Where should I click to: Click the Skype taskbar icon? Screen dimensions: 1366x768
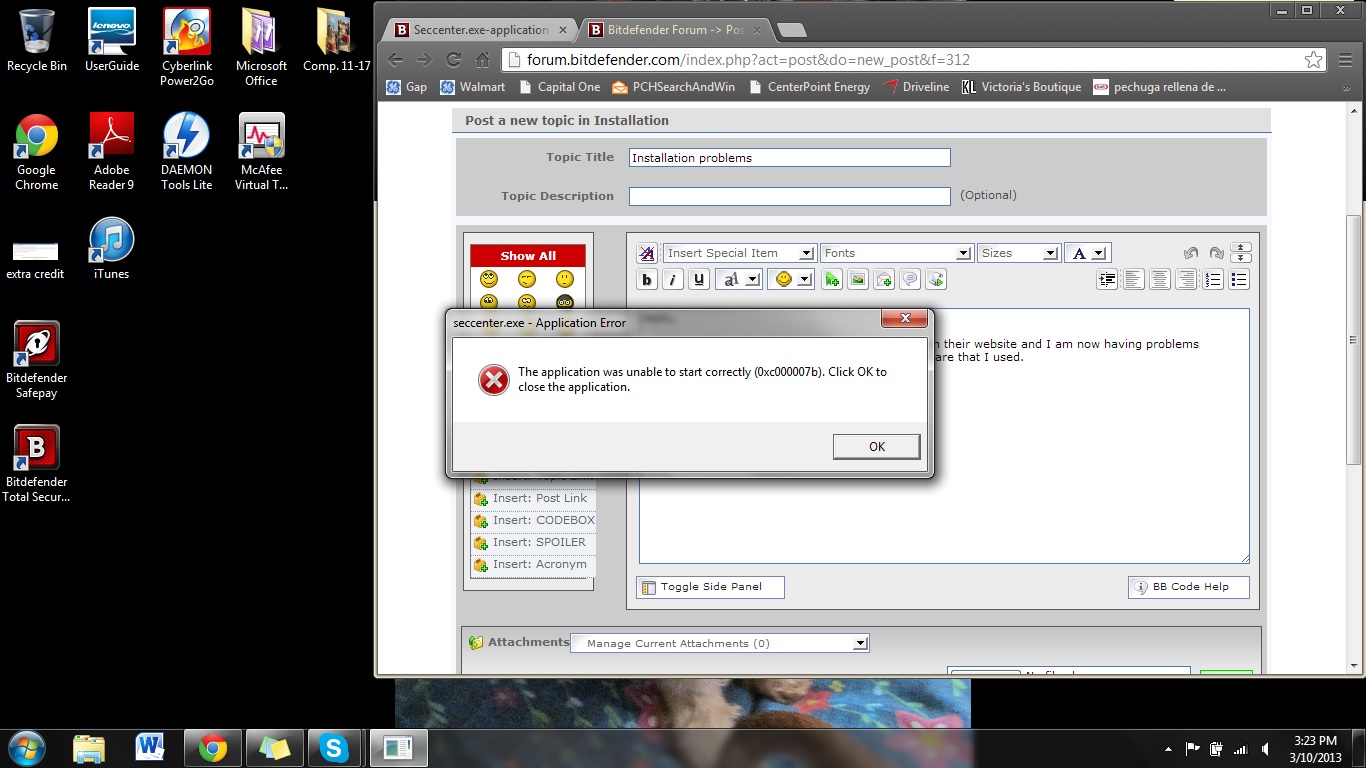(x=333, y=748)
